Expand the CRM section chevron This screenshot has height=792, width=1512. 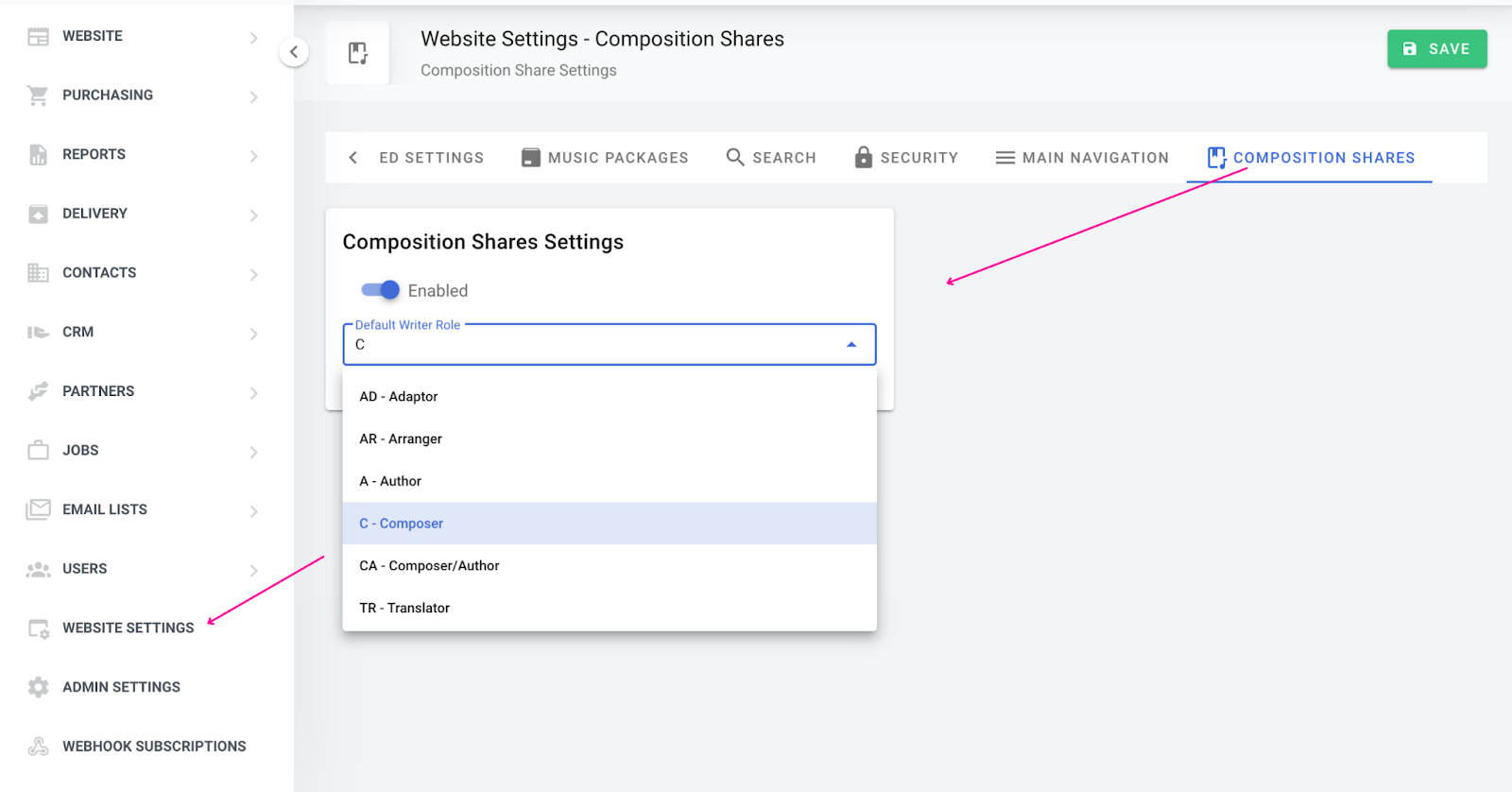tap(253, 334)
